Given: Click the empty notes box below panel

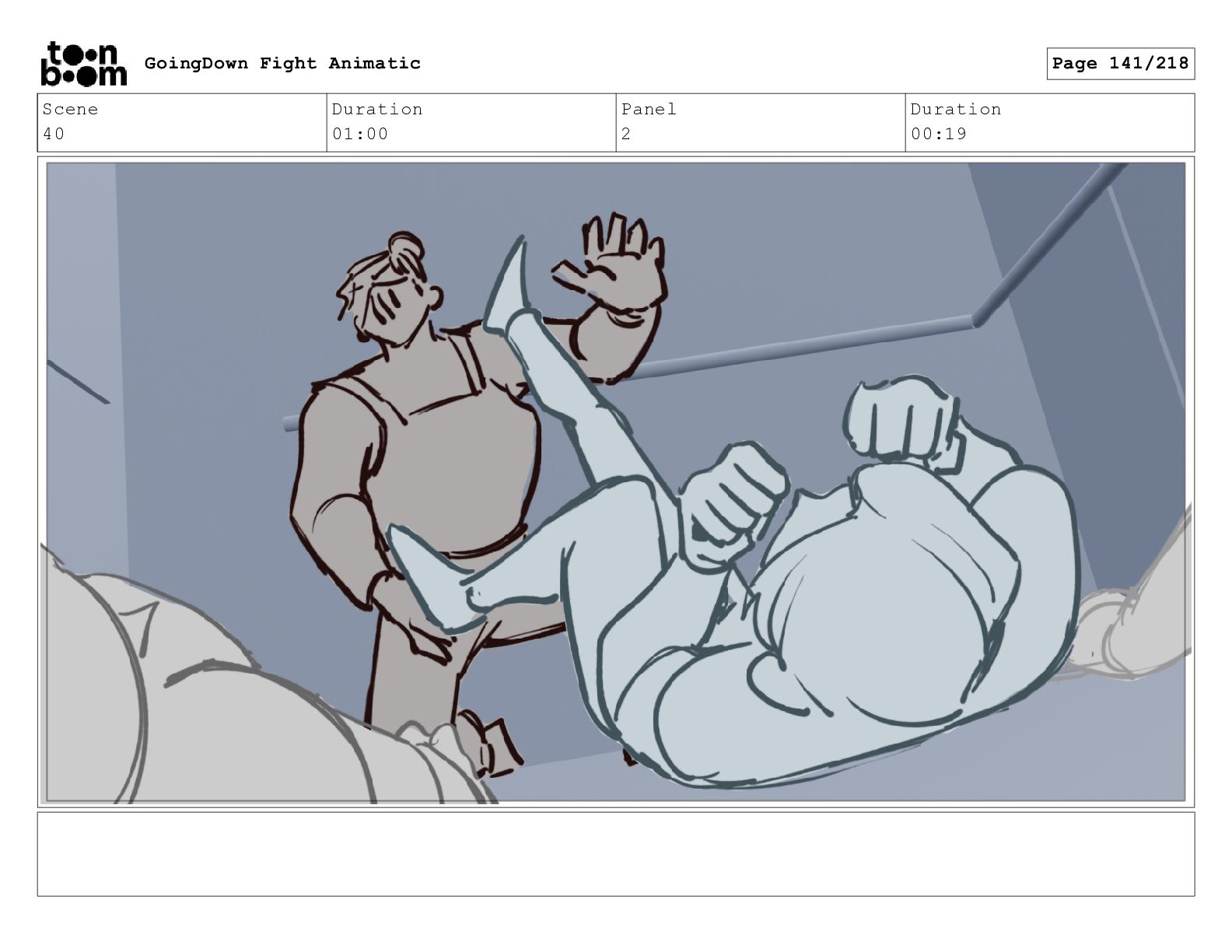Looking at the screenshot, I should 616,854.
